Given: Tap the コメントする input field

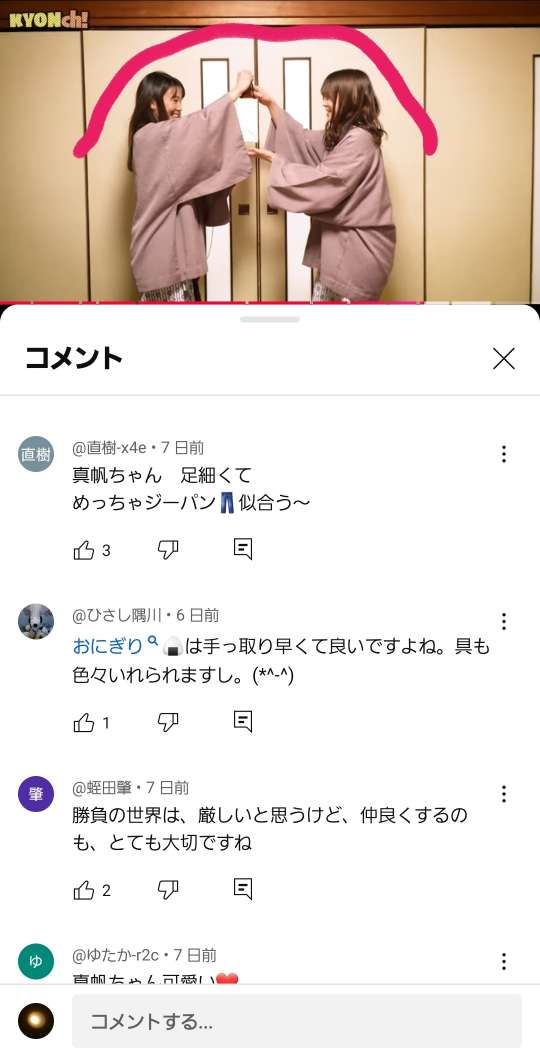Looking at the screenshot, I should (297, 1021).
